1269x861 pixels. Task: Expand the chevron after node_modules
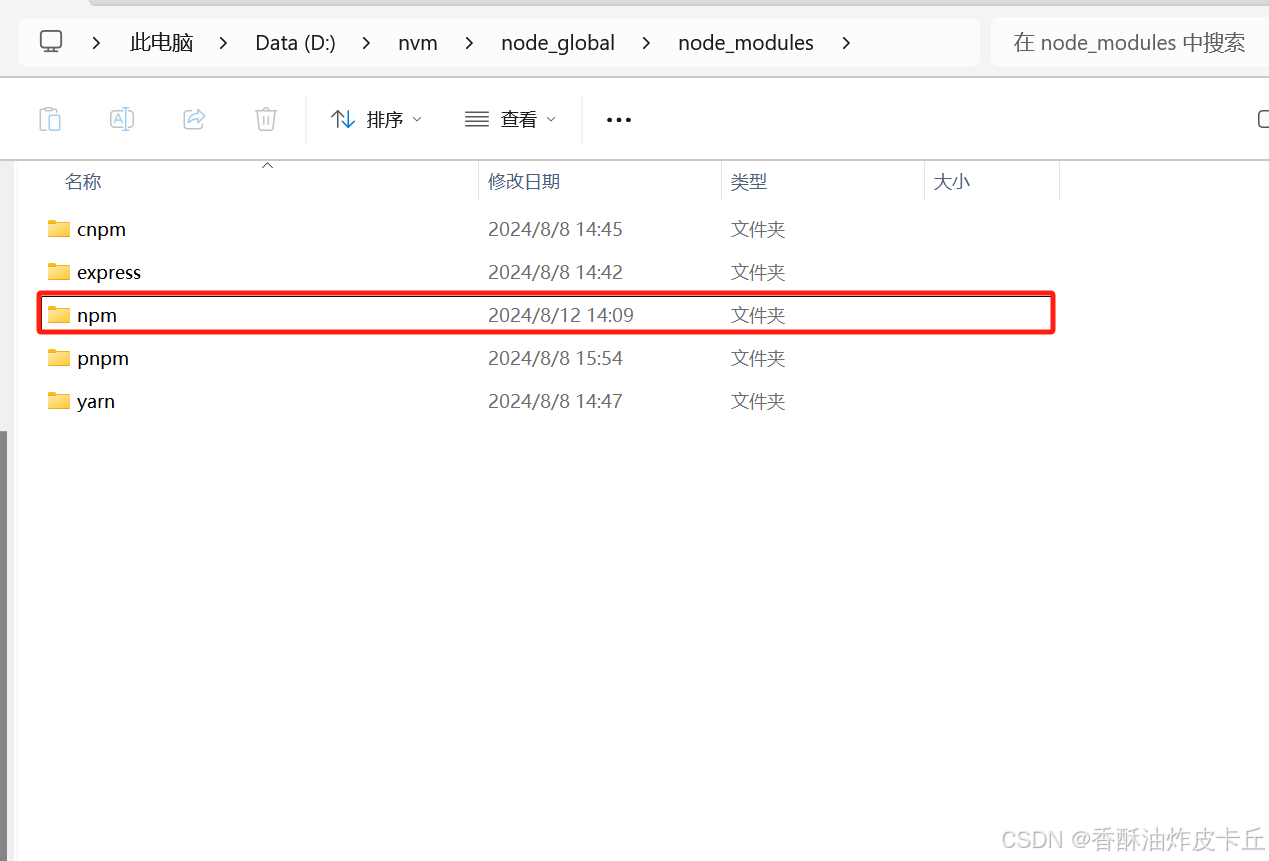[x=846, y=43]
